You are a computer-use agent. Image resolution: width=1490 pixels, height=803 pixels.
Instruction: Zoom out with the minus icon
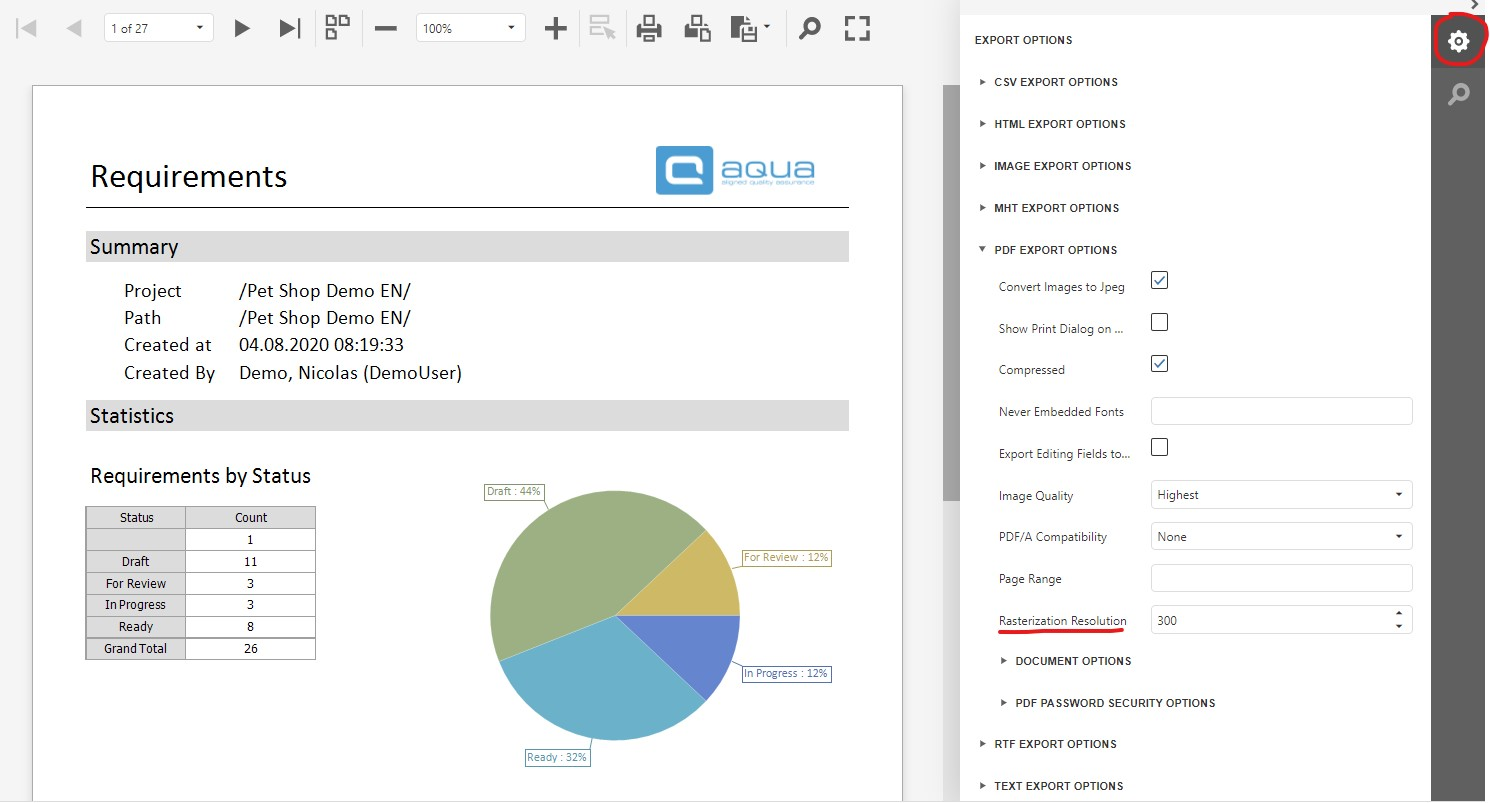[386, 29]
